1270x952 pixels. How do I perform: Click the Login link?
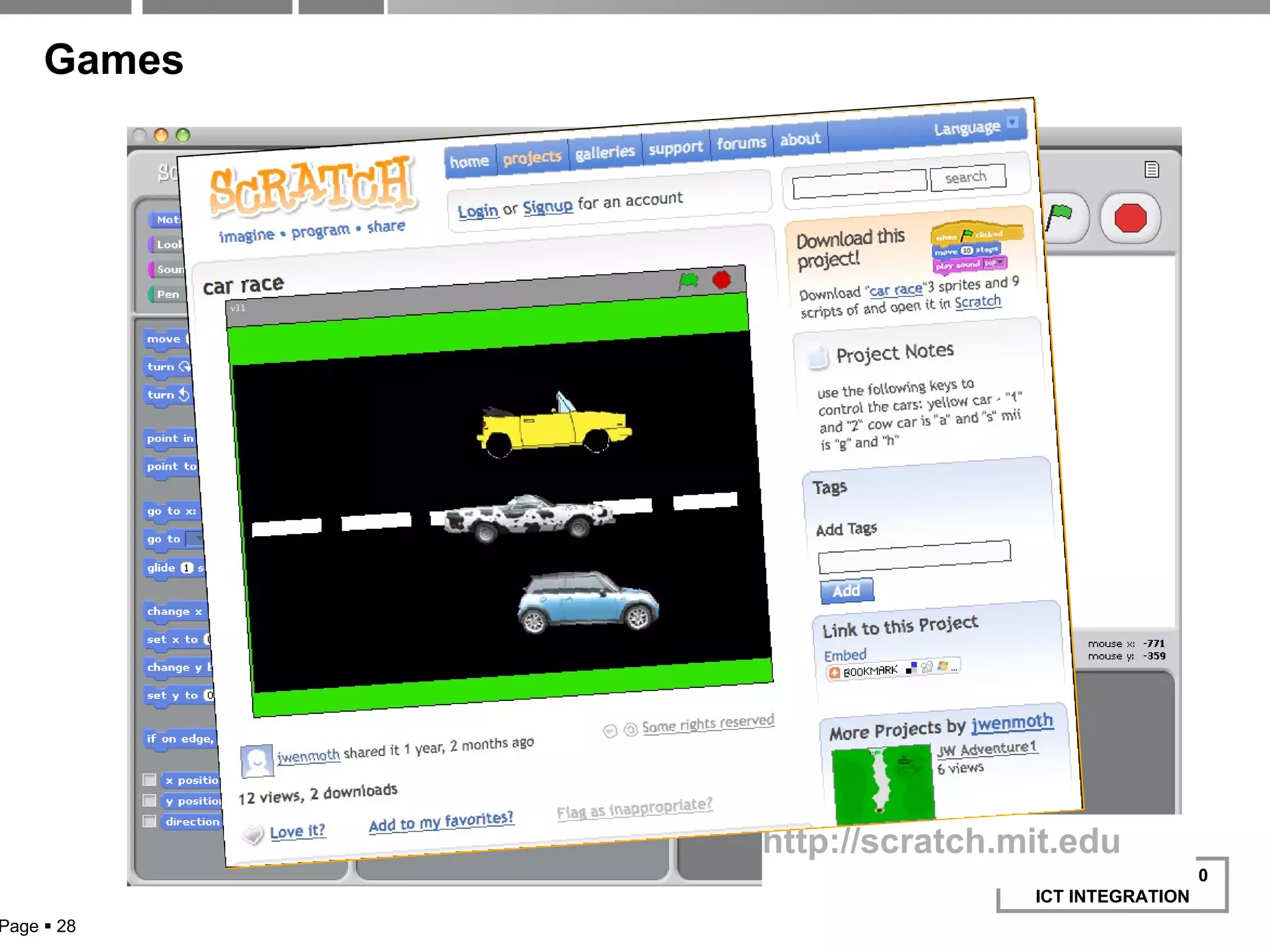tap(477, 211)
